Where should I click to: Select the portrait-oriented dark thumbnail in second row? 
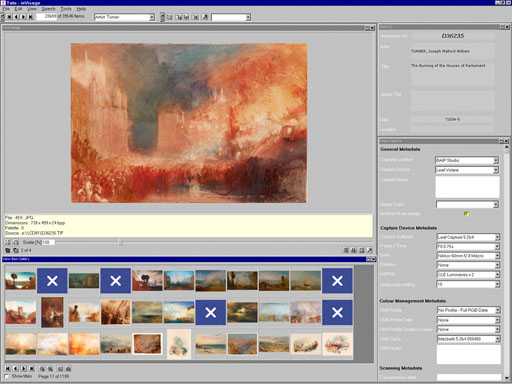(x=52, y=312)
